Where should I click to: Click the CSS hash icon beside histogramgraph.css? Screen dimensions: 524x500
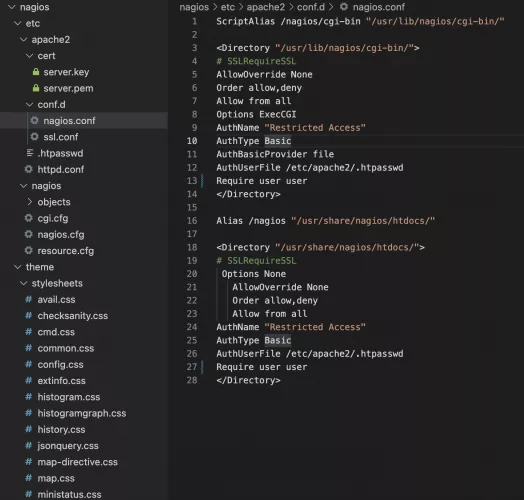click(x=29, y=413)
